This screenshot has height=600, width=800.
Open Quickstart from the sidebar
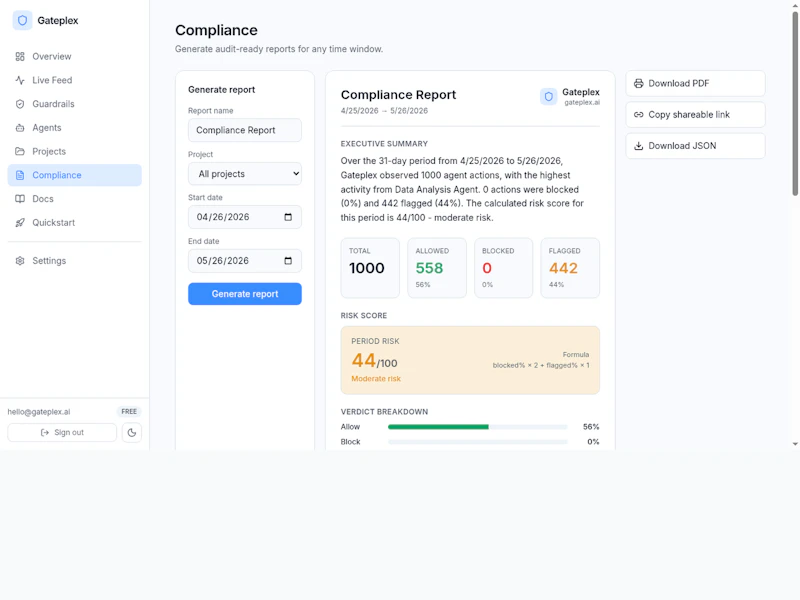pos(74,222)
